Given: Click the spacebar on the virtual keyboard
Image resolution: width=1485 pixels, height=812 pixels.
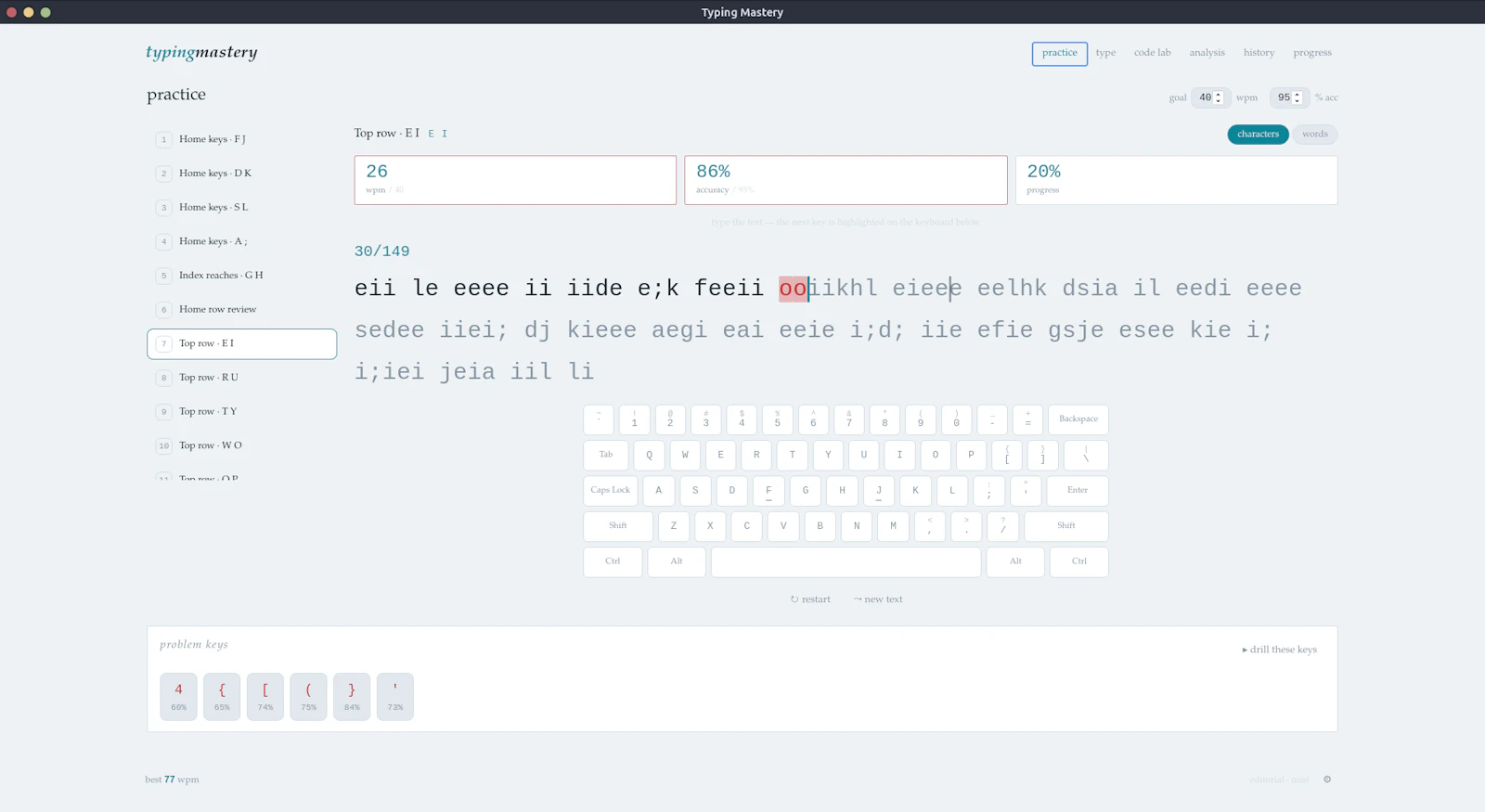Looking at the screenshot, I should tap(846, 562).
